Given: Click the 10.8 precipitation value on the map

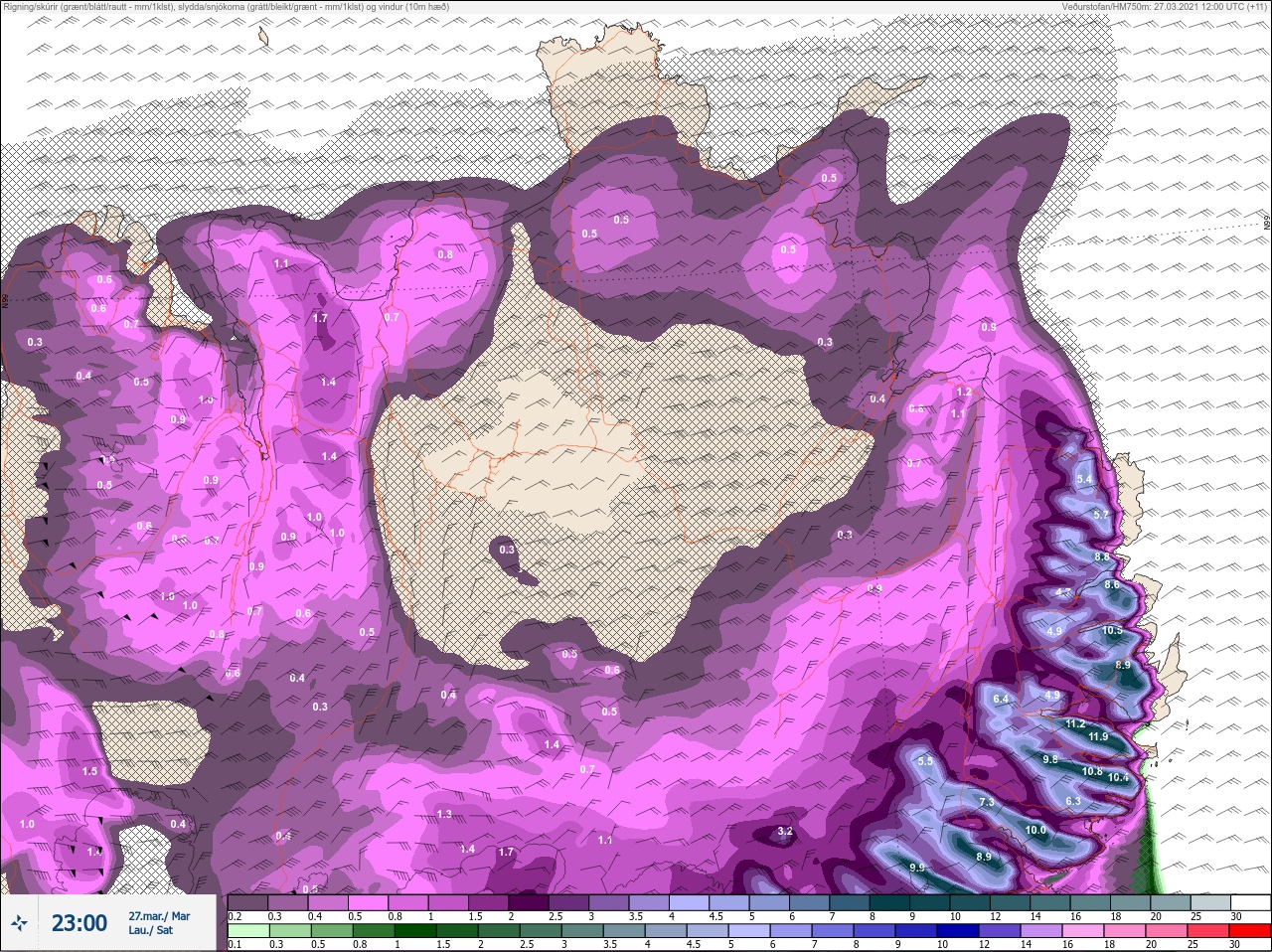Looking at the screenshot, I should 1092,770.
